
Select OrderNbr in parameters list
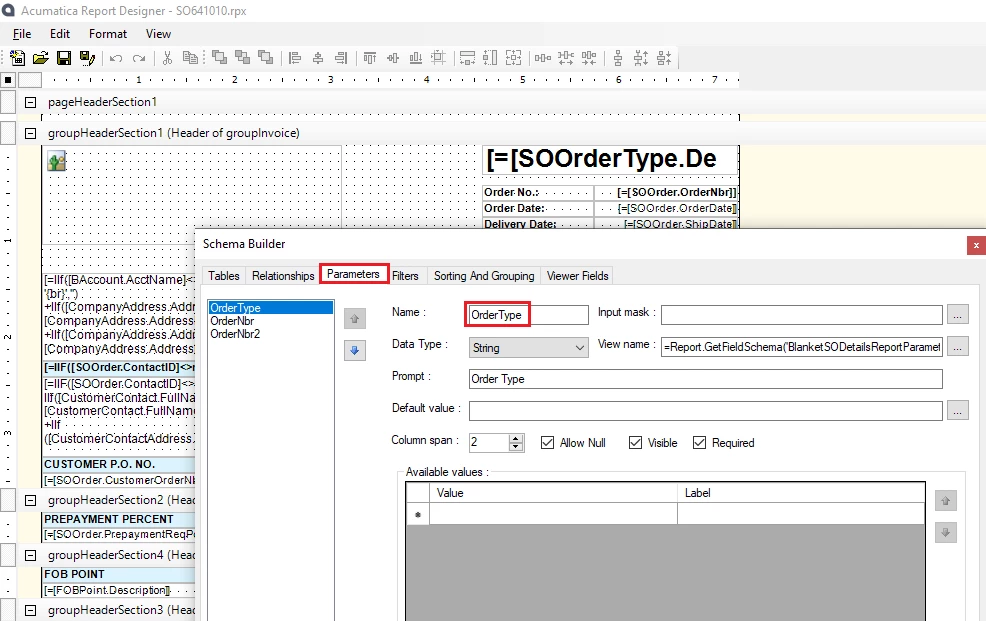[270, 321]
